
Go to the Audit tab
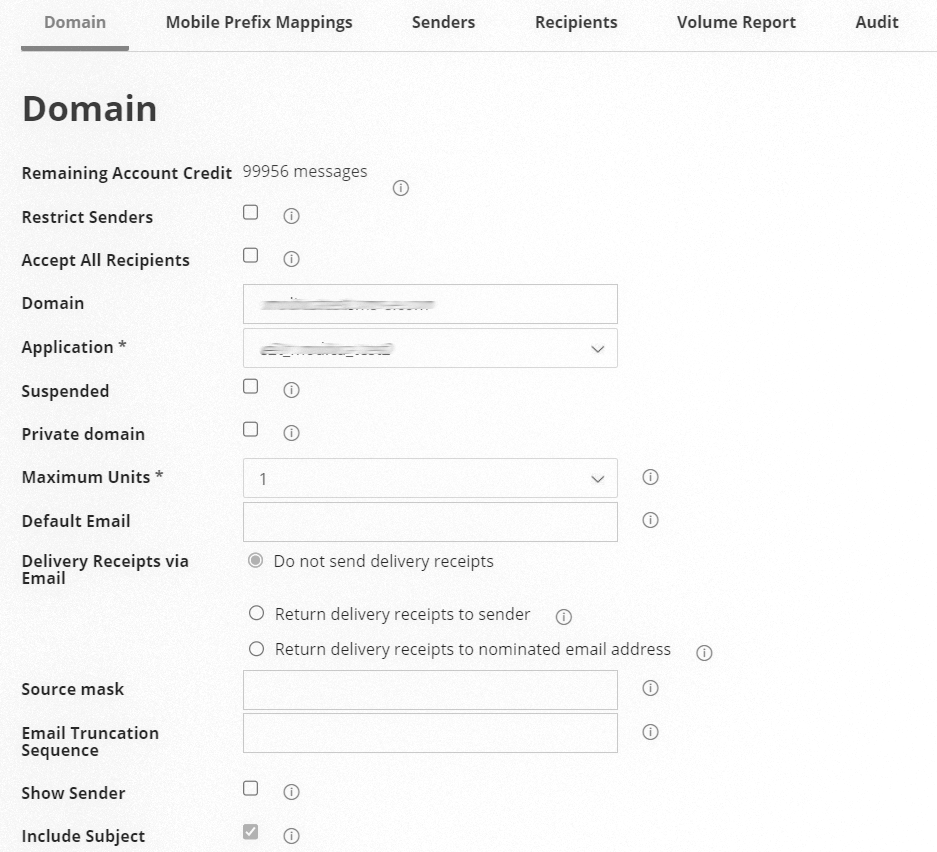(877, 22)
